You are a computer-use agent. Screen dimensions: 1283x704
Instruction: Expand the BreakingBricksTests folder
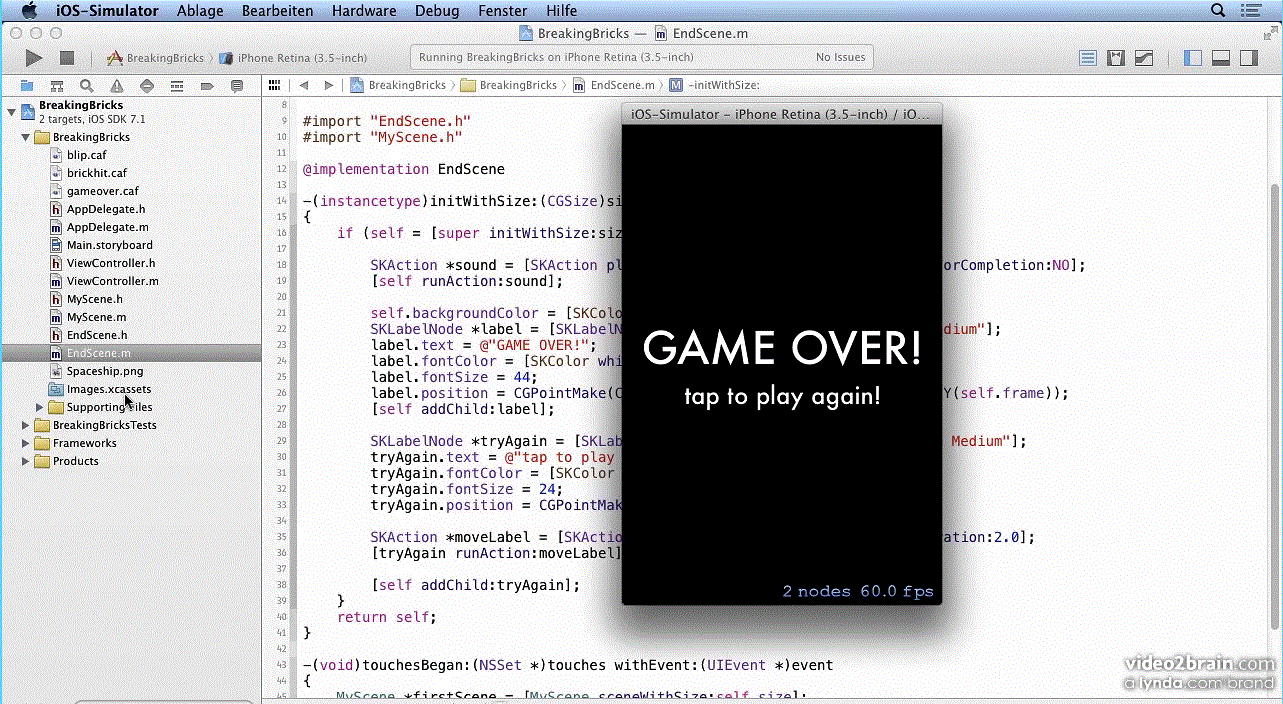pyautogui.click(x=26, y=425)
